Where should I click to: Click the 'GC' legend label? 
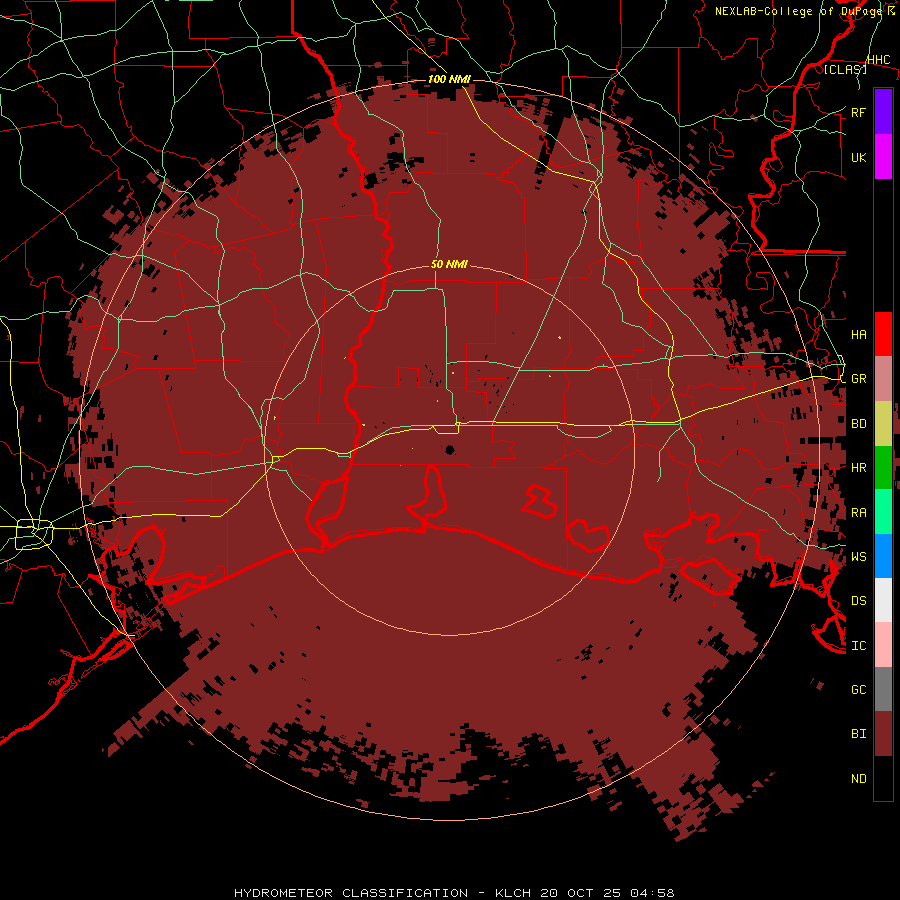[x=859, y=690]
